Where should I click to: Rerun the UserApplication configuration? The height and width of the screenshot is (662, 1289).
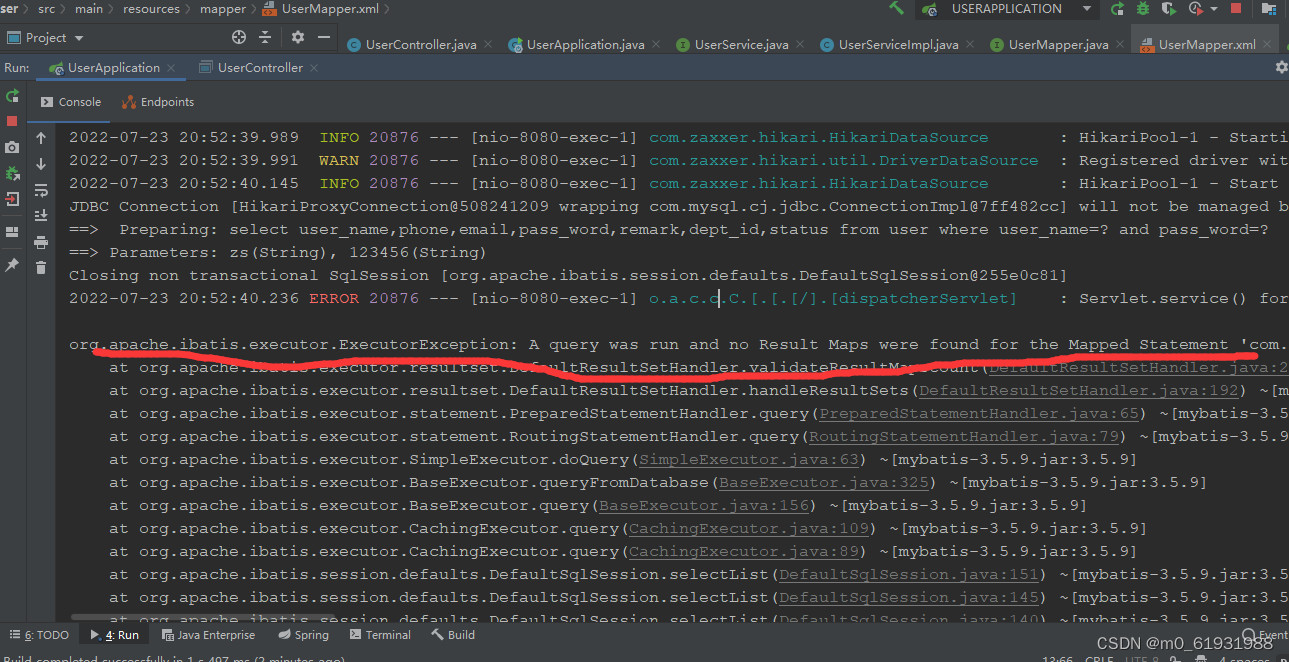pyautogui.click(x=12, y=95)
